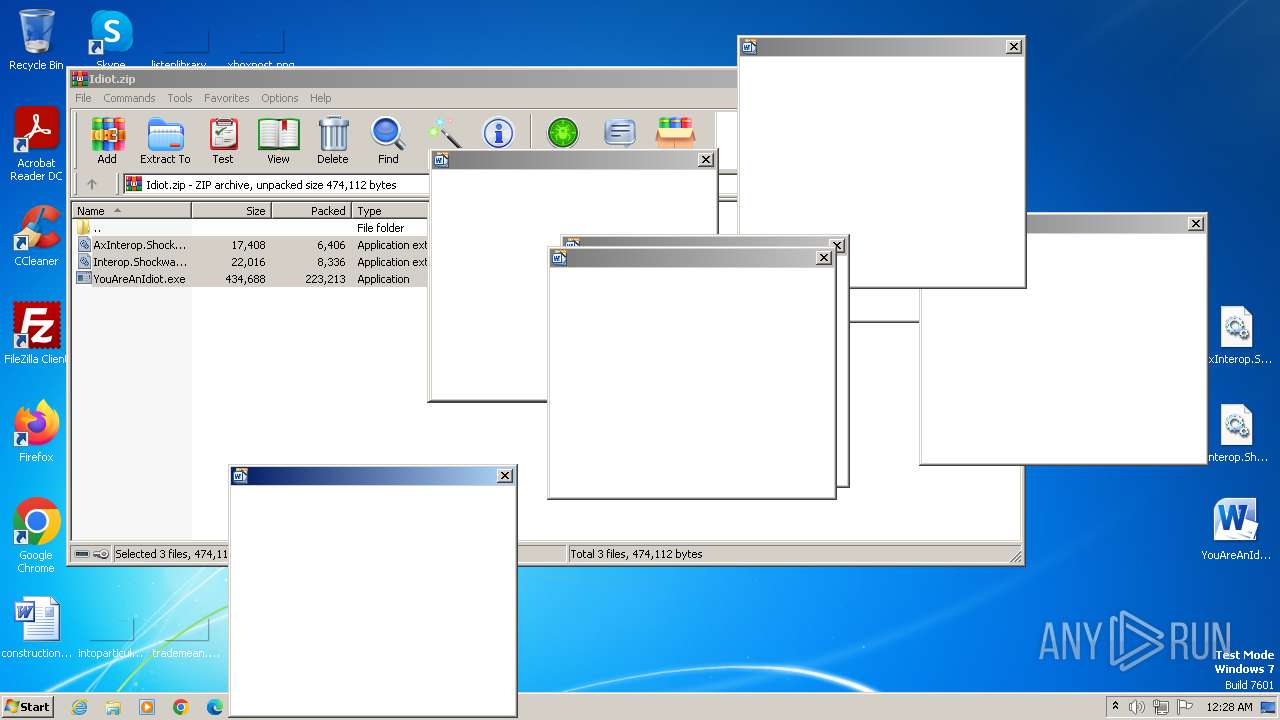Click the Add toolbar icon in WinRAR

click(107, 140)
